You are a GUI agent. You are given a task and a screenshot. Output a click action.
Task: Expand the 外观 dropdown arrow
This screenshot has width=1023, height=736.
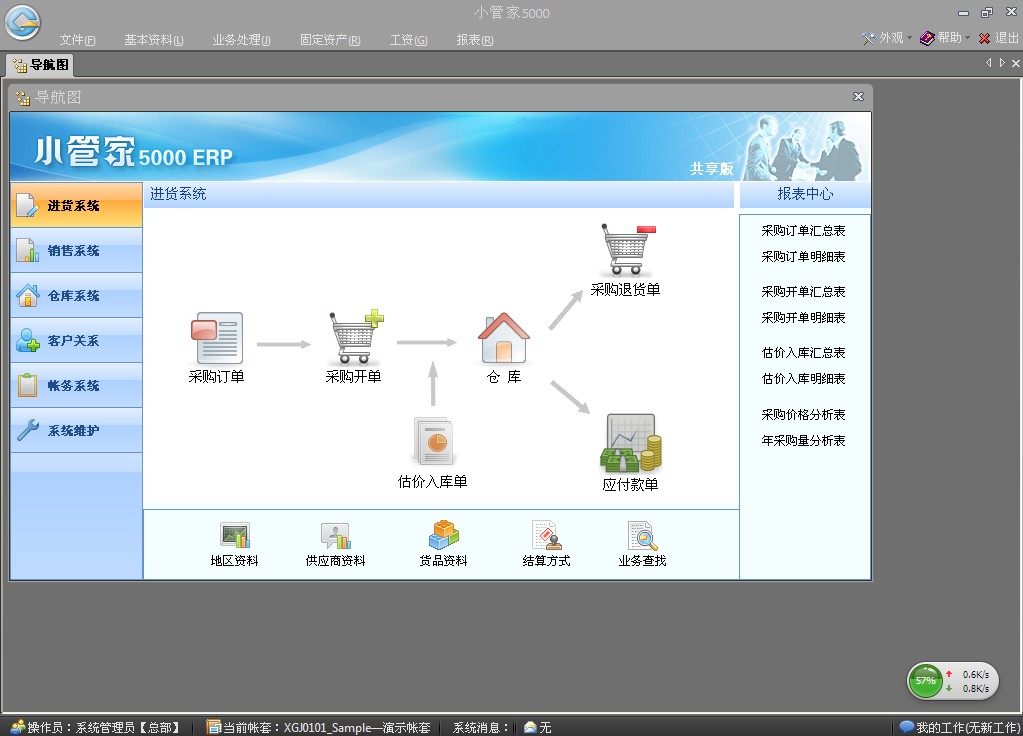coord(909,38)
